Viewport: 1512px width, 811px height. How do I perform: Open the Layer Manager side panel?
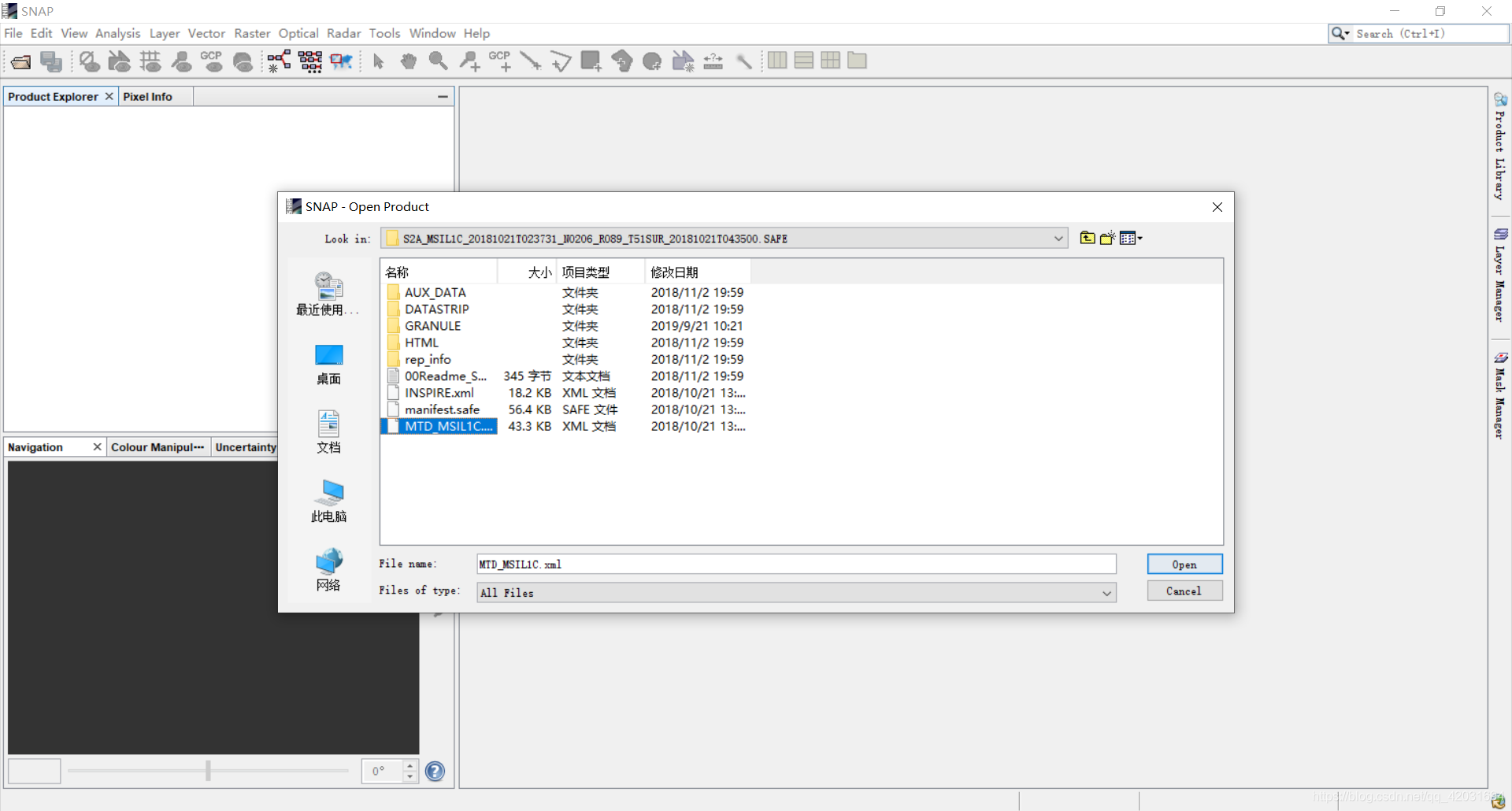[x=1500, y=274]
